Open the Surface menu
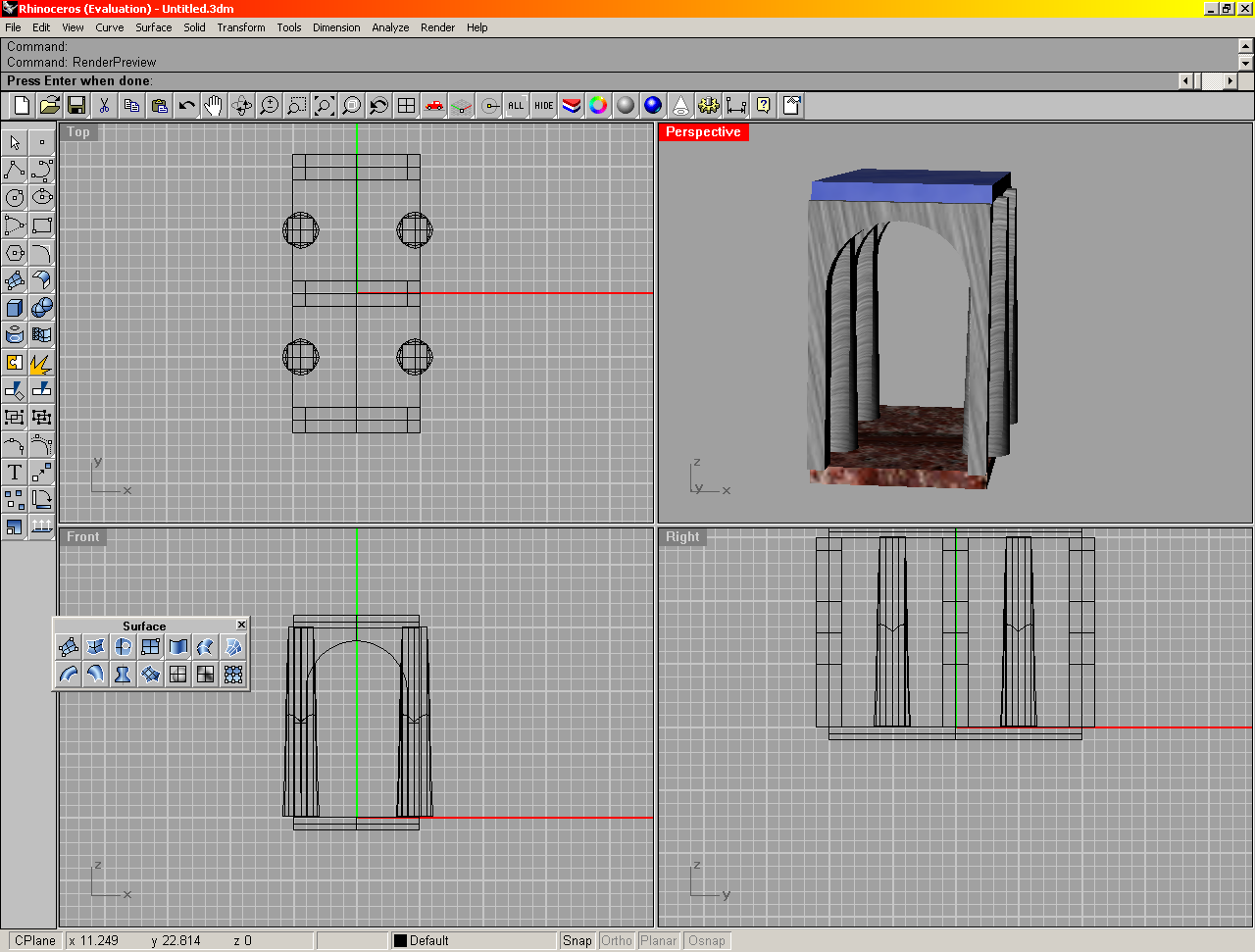Screen dimensions: 1255x952 pos(153,27)
